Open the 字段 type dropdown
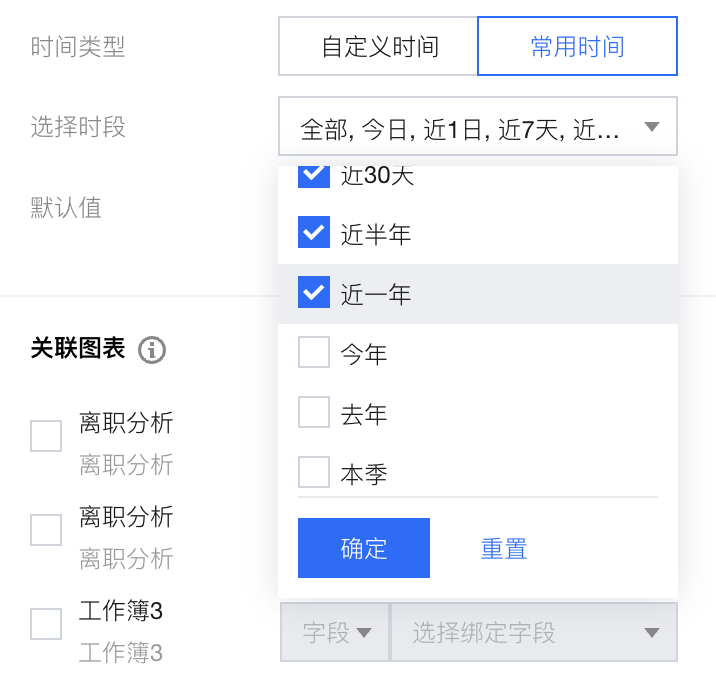The width and height of the screenshot is (716, 674). [336, 632]
